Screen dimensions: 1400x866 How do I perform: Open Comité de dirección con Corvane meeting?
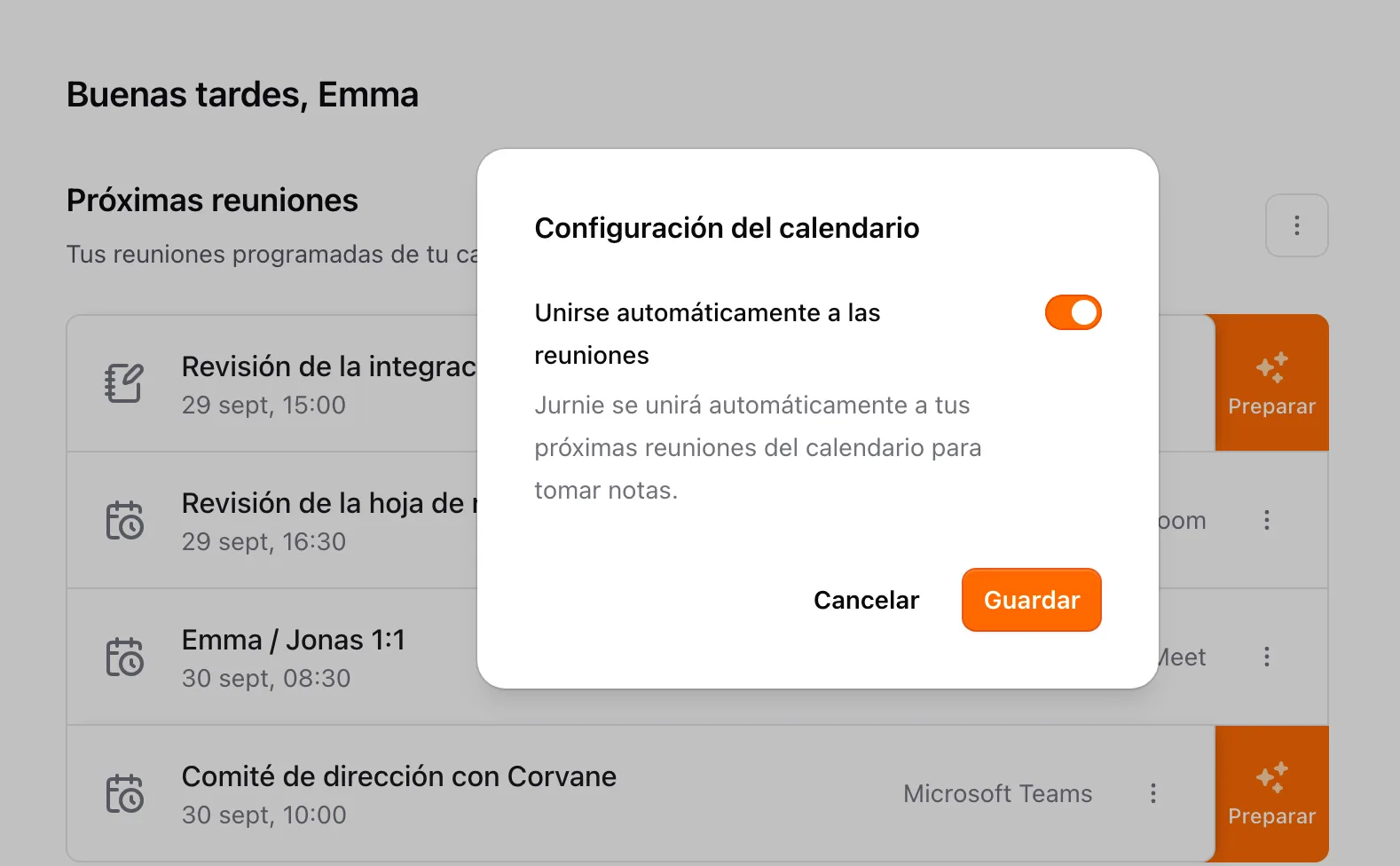coord(399,776)
